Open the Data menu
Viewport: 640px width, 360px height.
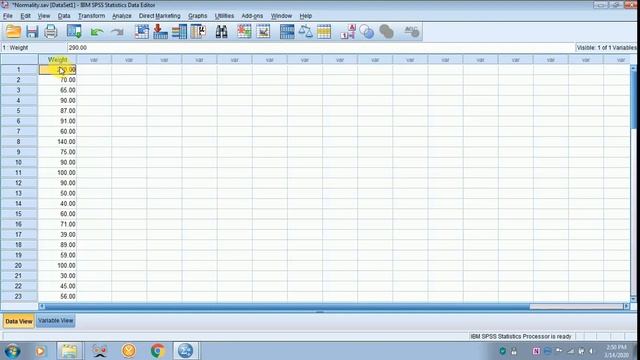click(64, 16)
